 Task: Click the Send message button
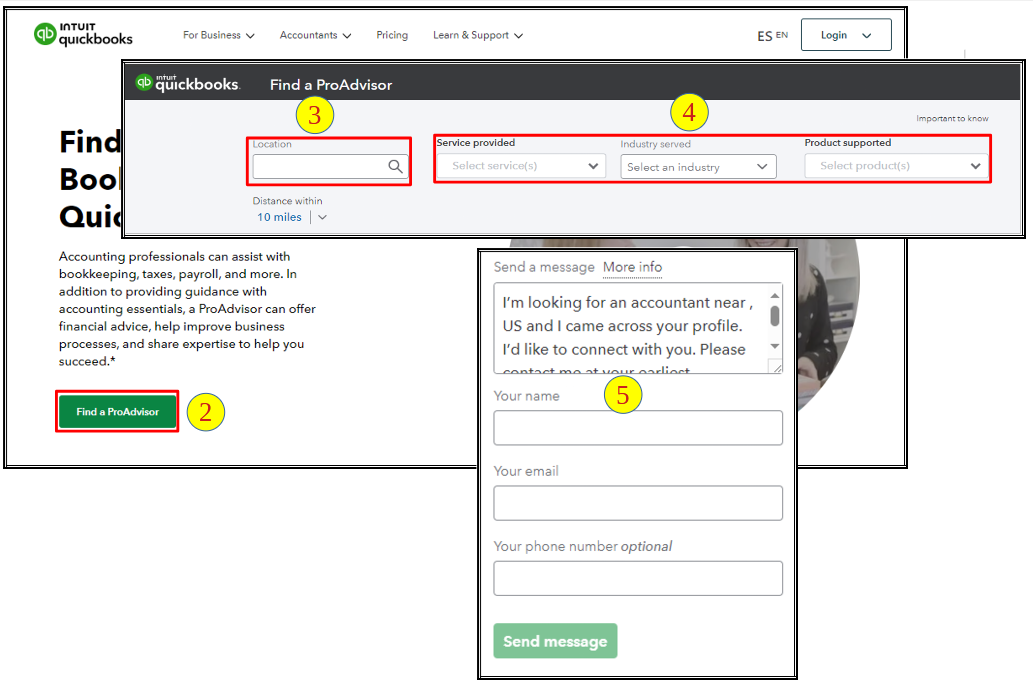point(555,641)
